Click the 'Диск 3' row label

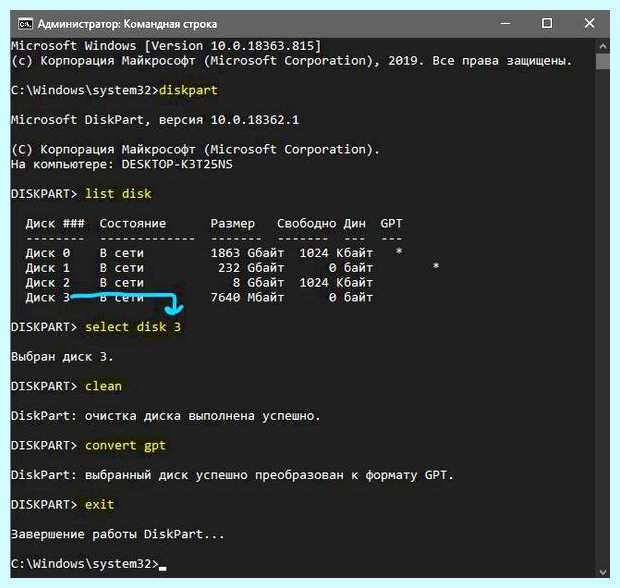(48, 297)
